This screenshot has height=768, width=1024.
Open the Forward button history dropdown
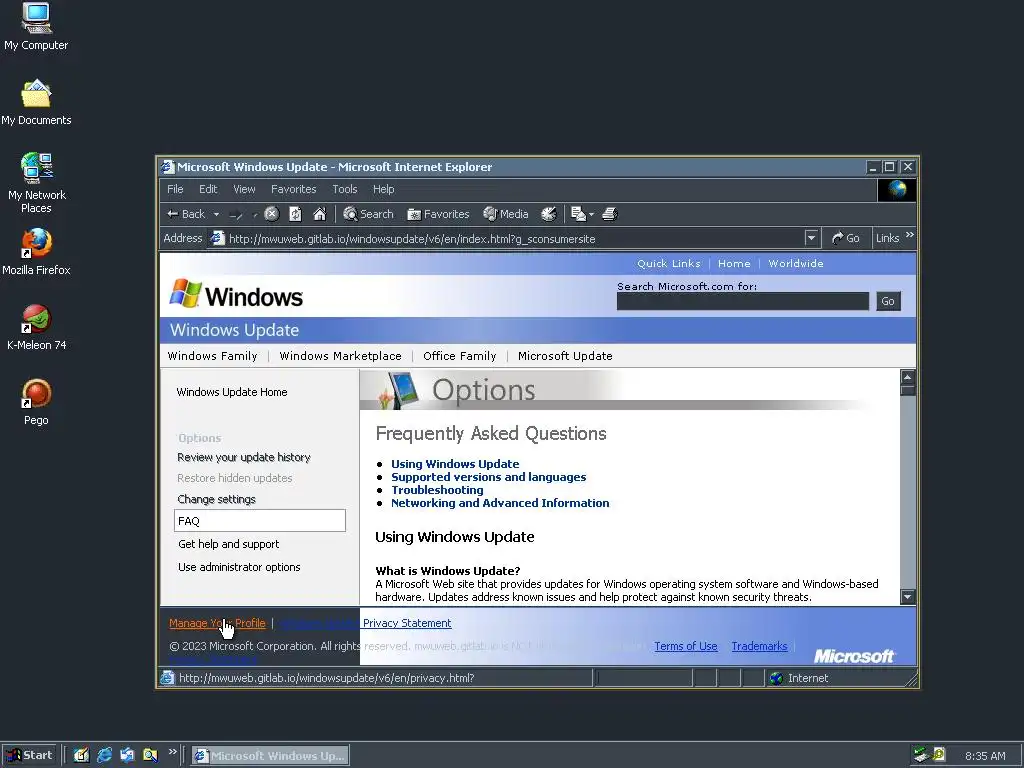click(255, 214)
